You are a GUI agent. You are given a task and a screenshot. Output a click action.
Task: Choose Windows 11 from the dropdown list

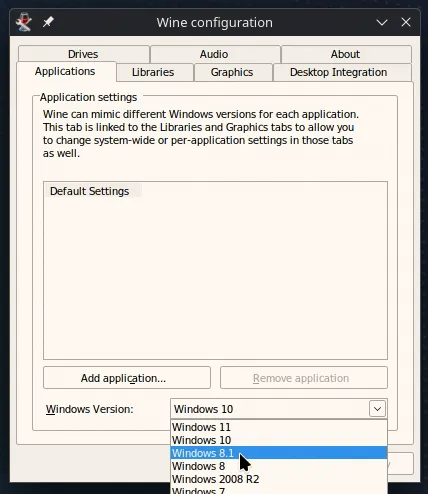tap(279, 427)
